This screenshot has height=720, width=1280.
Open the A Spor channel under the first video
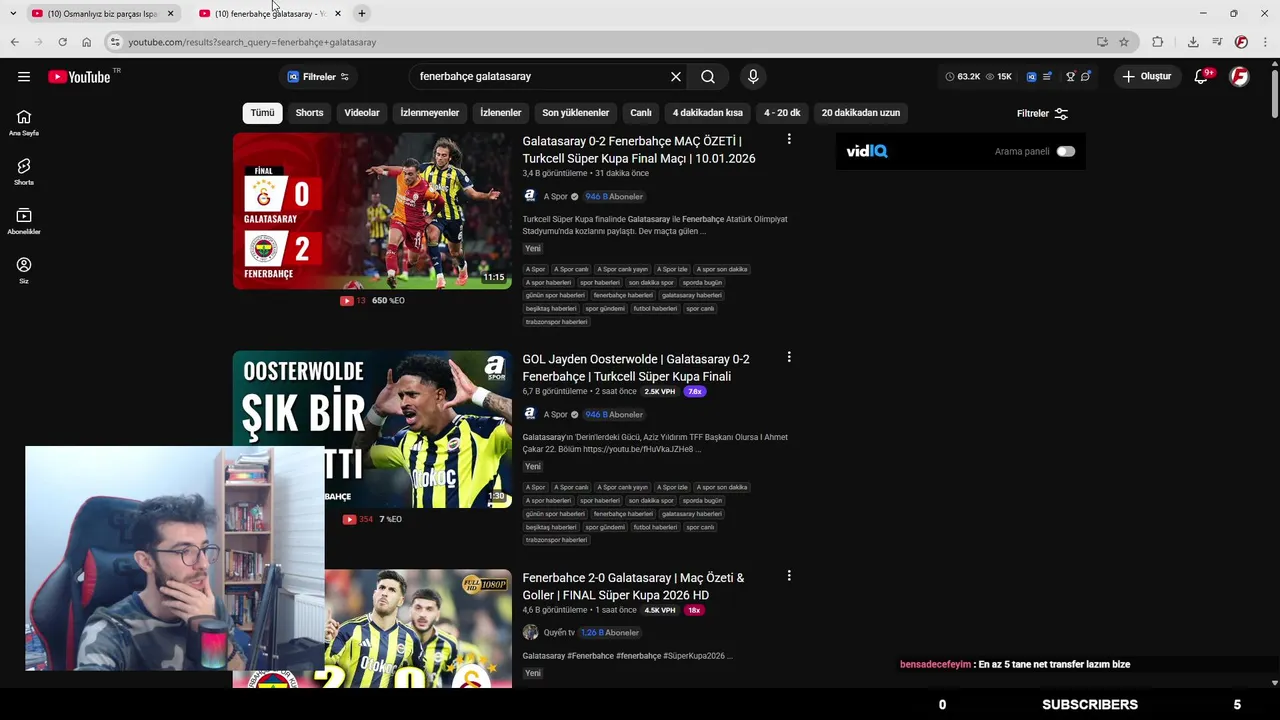[x=555, y=197]
